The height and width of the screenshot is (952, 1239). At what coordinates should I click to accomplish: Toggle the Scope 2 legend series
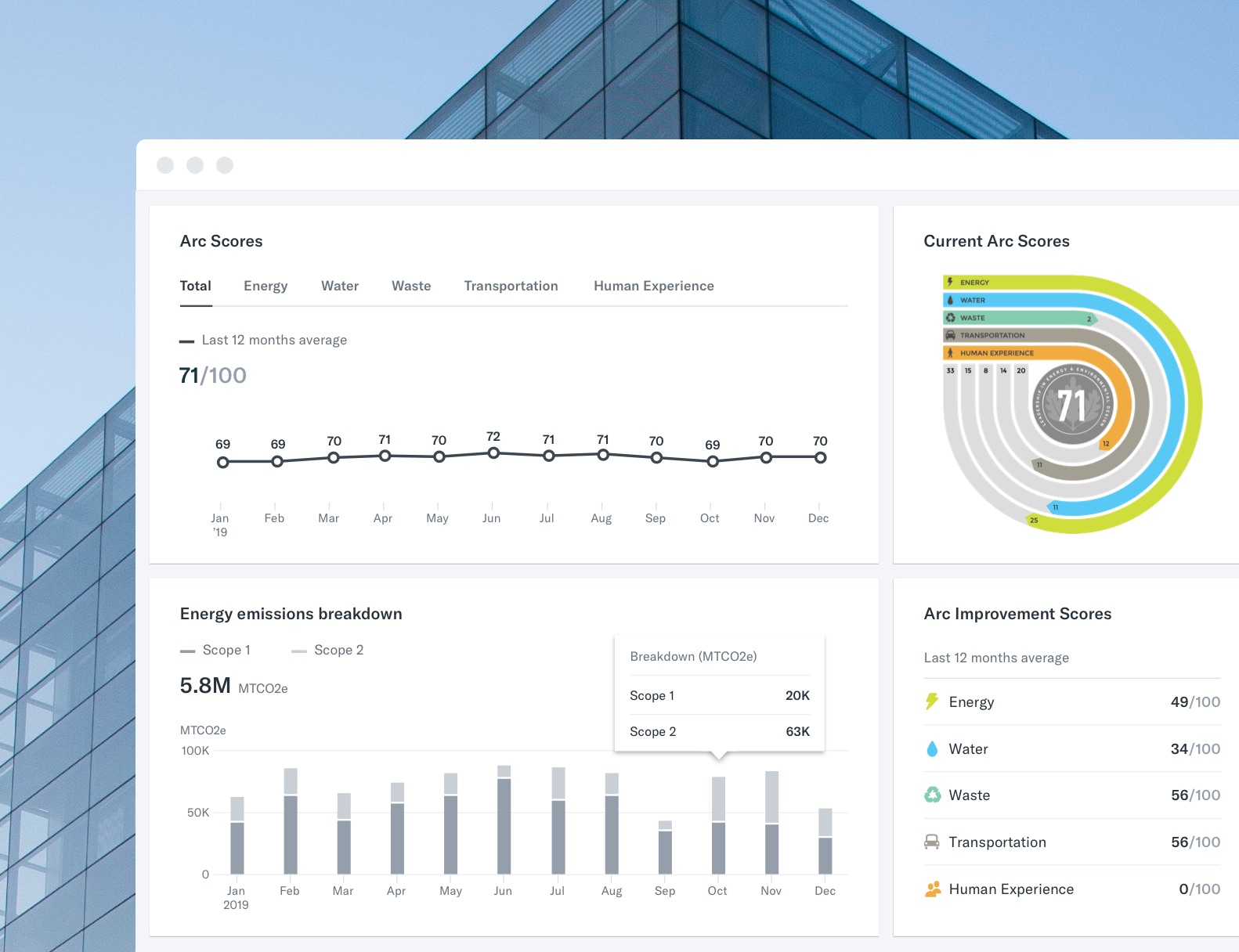(x=327, y=650)
